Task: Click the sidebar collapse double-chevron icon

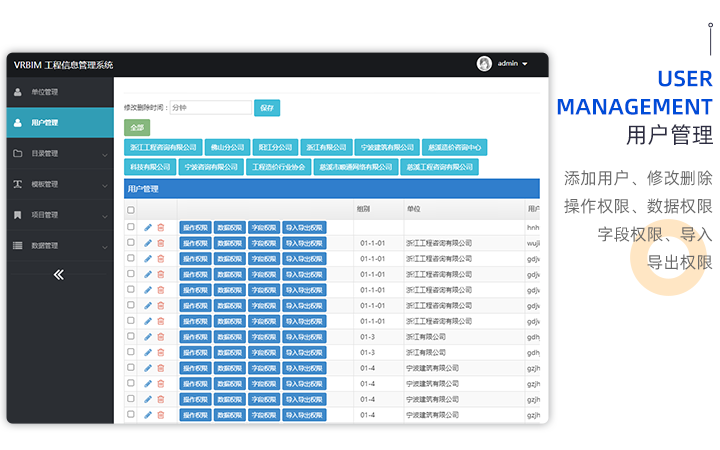Action: 59,274
